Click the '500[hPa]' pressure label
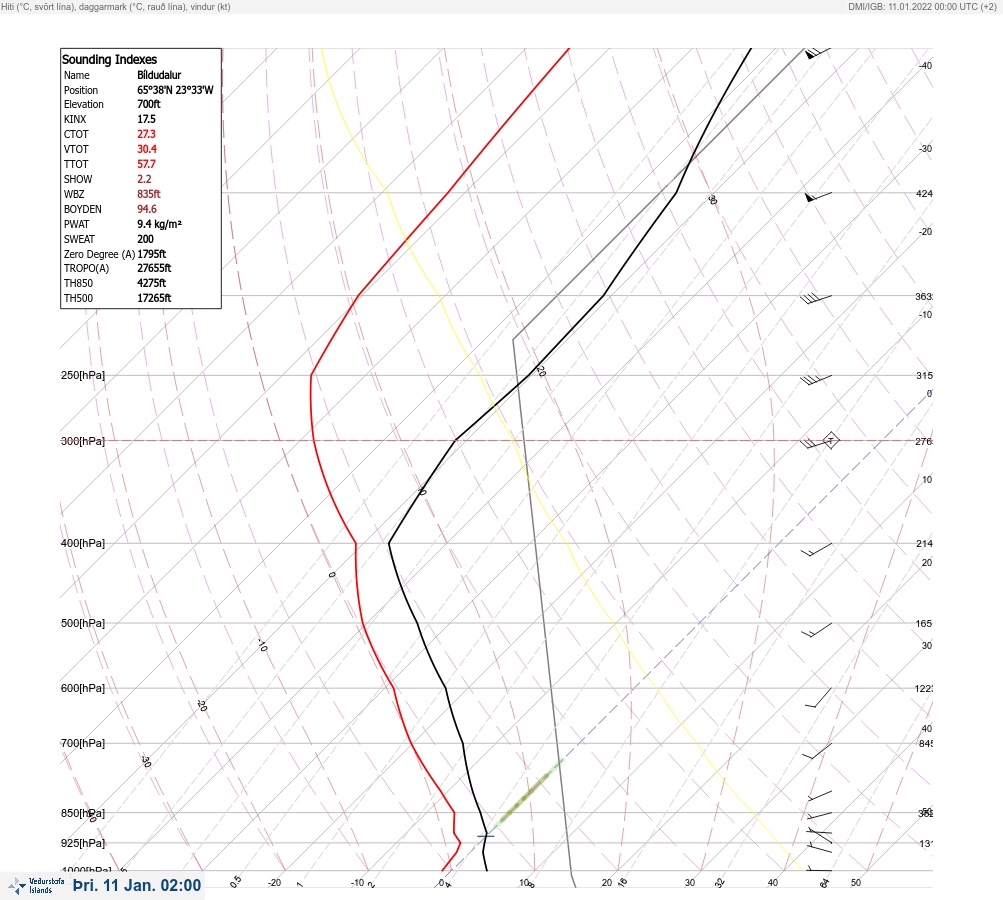This screenshot has width=1003, height=900. coord(83,623)
